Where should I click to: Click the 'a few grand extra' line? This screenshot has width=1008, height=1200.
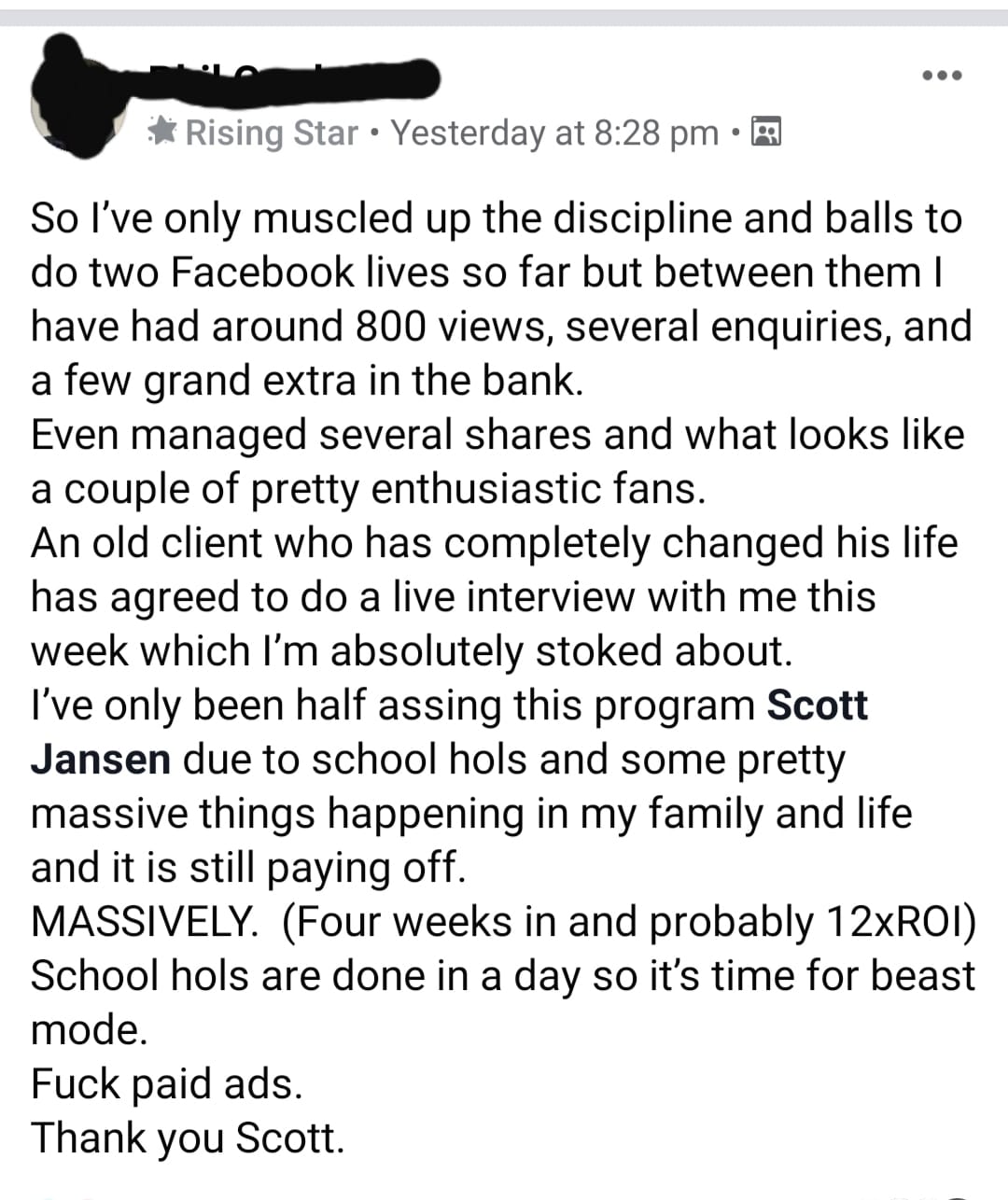[x=307, y=381]
